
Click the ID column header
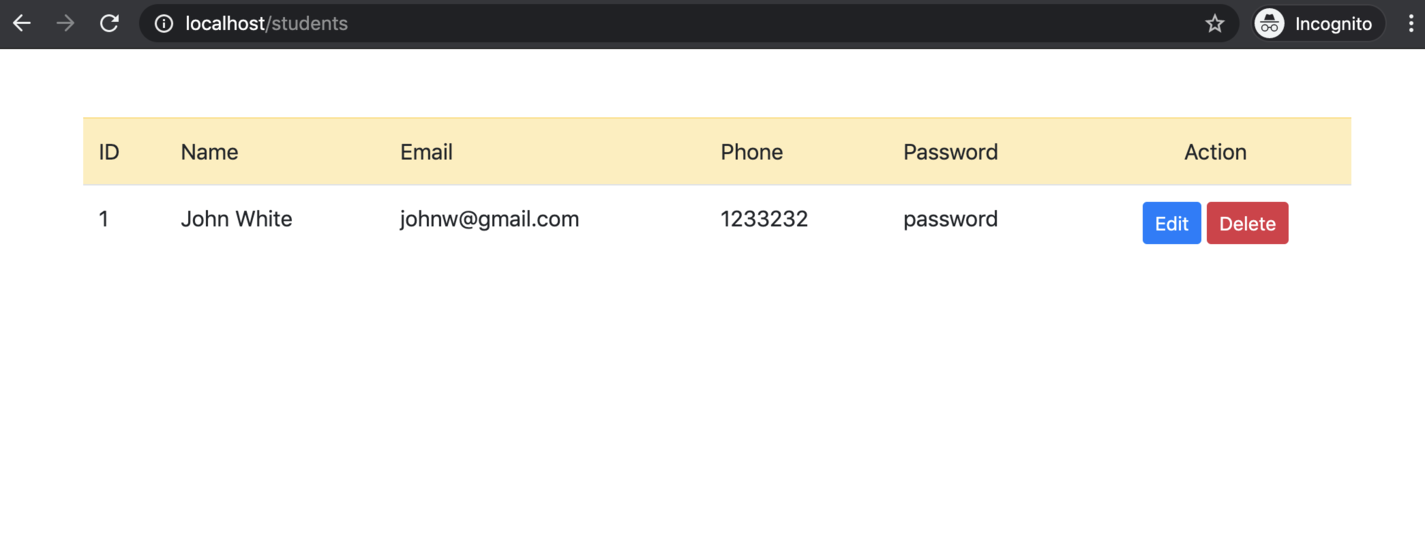109,152
